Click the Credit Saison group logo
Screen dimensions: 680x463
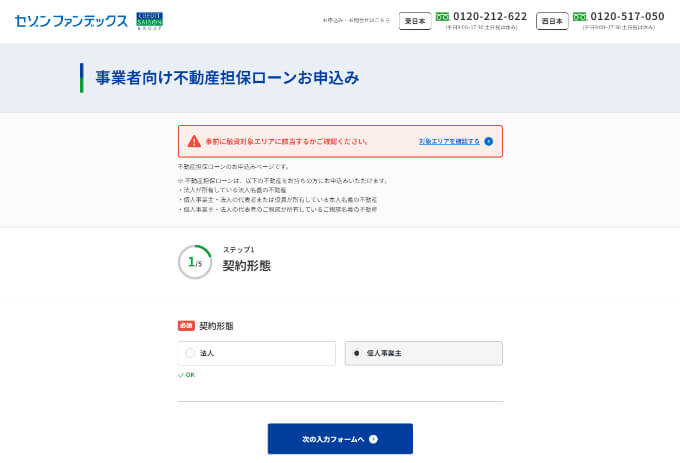point(150,20)
